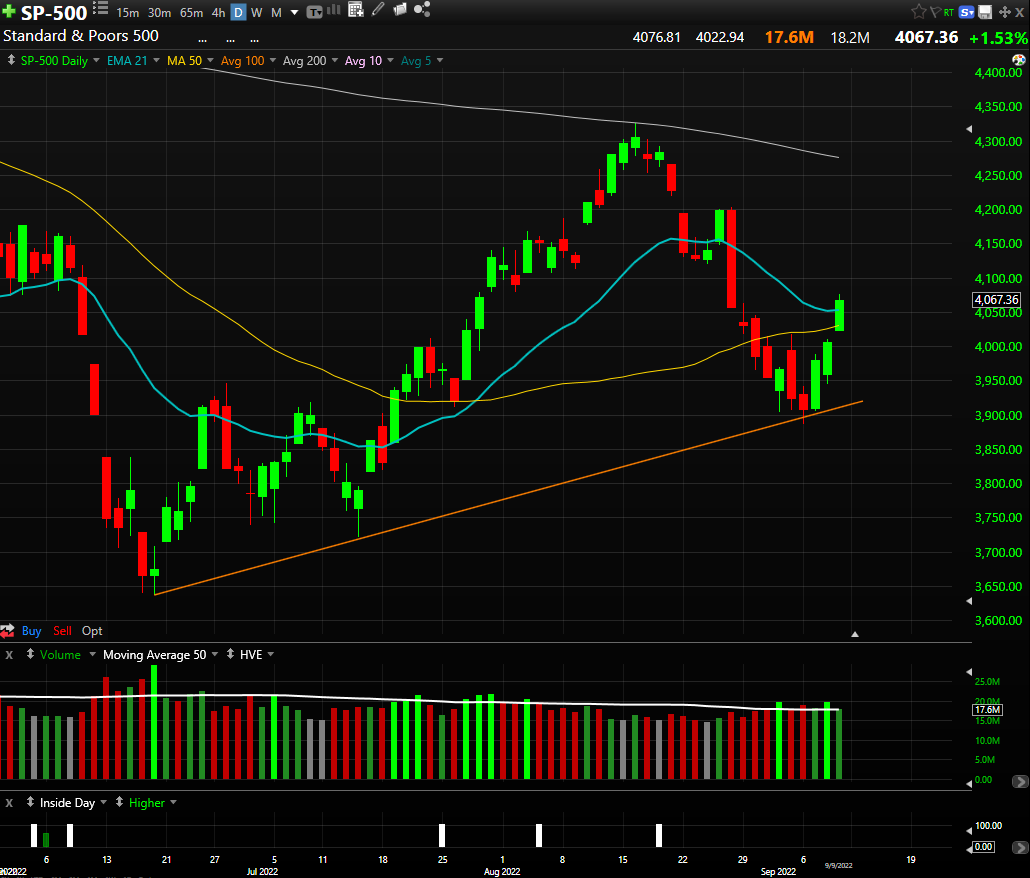Image resolution: width=1030 pixels, height=878 pixels.
Task: Click reorder arrows beside Volume label
Action: (30, 654)
